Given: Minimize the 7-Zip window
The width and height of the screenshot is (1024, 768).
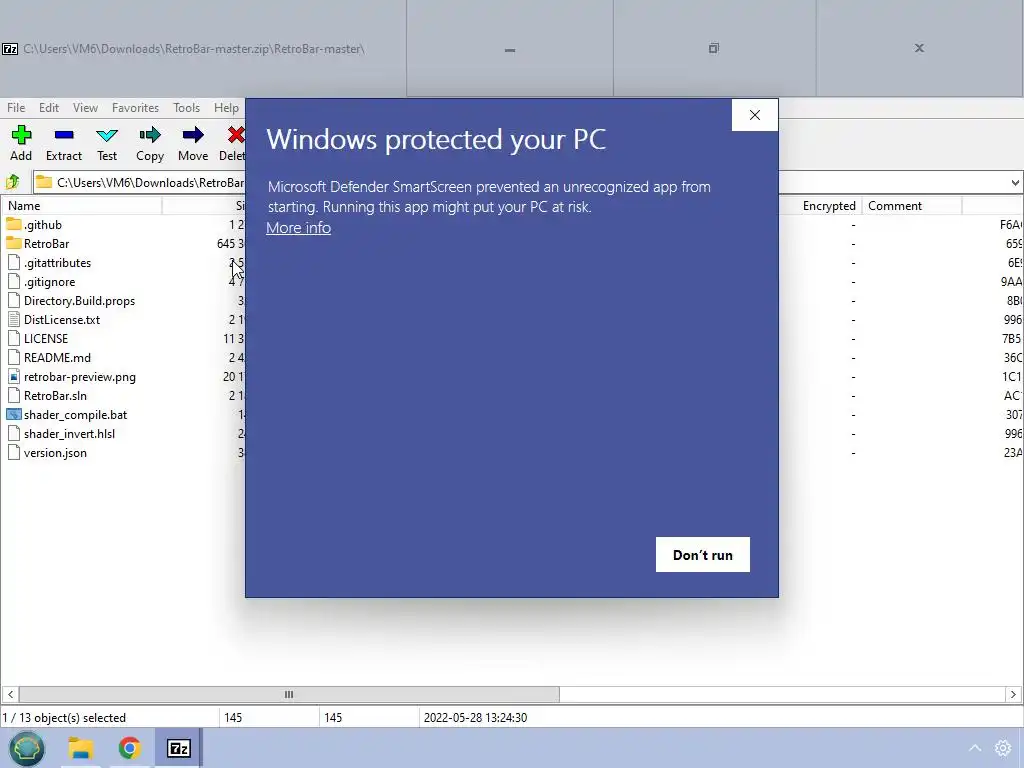Looking at the screenshot, I should pyautogui.click(x=510, y=48).
